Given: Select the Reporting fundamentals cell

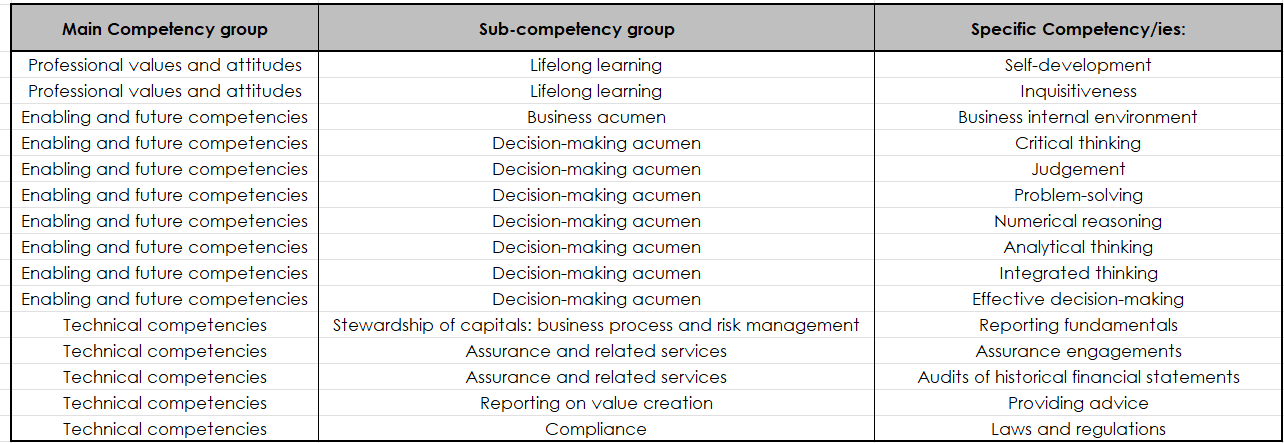Looking at the screenshot, I should click(x=1078, y=325).
